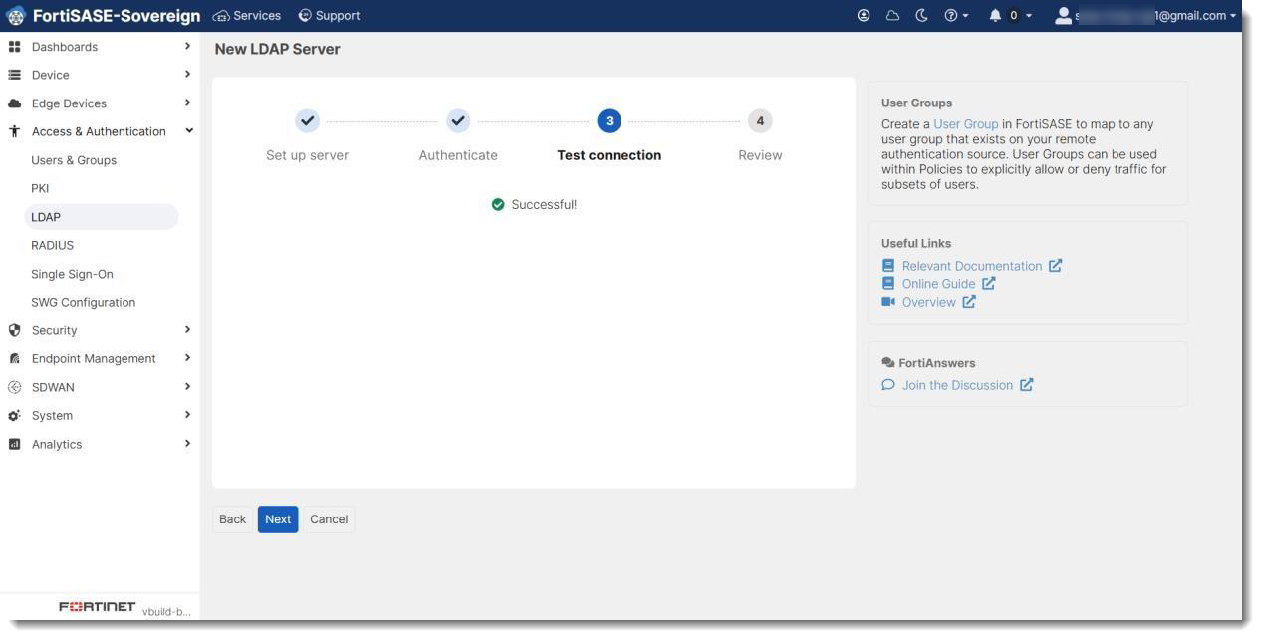Image resolution: width=1261 pixels, height=639 pixels.
Task: Open the Support menu in the header
Action: point(329,16)
